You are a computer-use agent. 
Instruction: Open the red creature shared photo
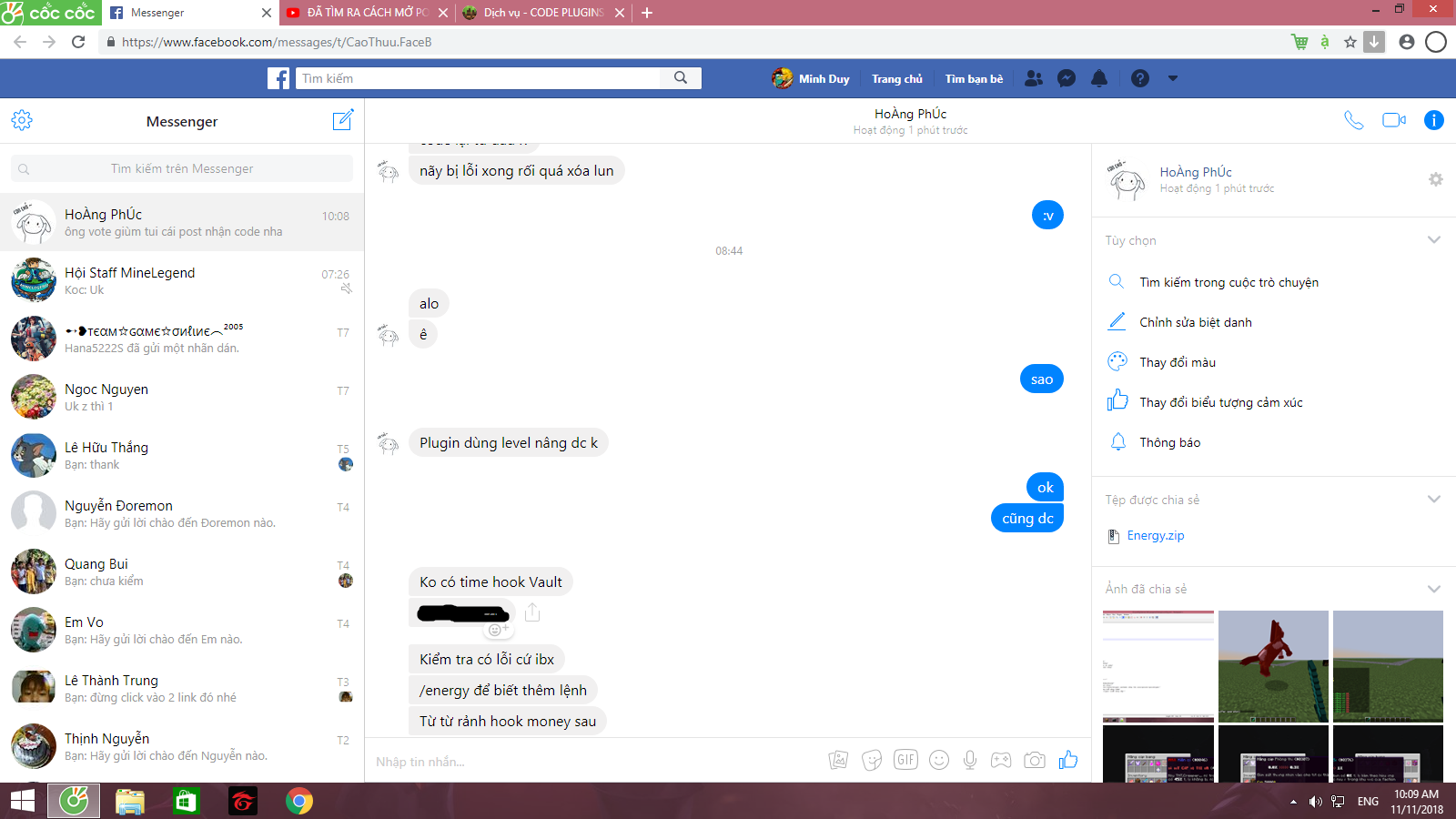1273,666
